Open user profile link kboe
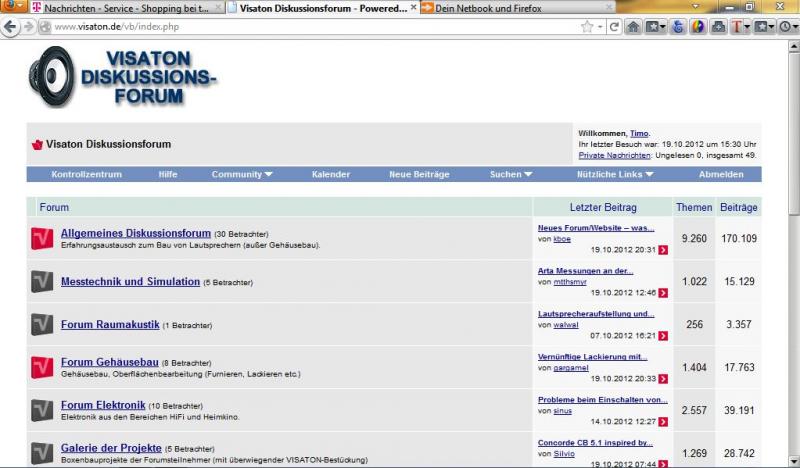This screenshot has width=800, height=468. tap(562, 239)
